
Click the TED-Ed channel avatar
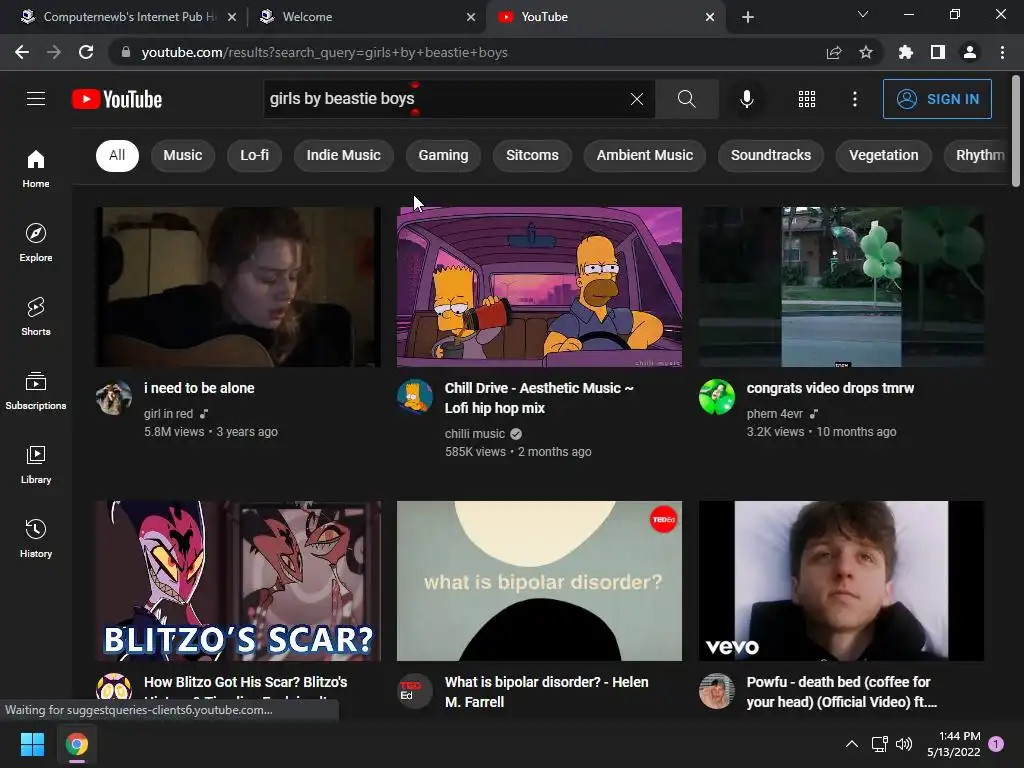click(415, 690)
